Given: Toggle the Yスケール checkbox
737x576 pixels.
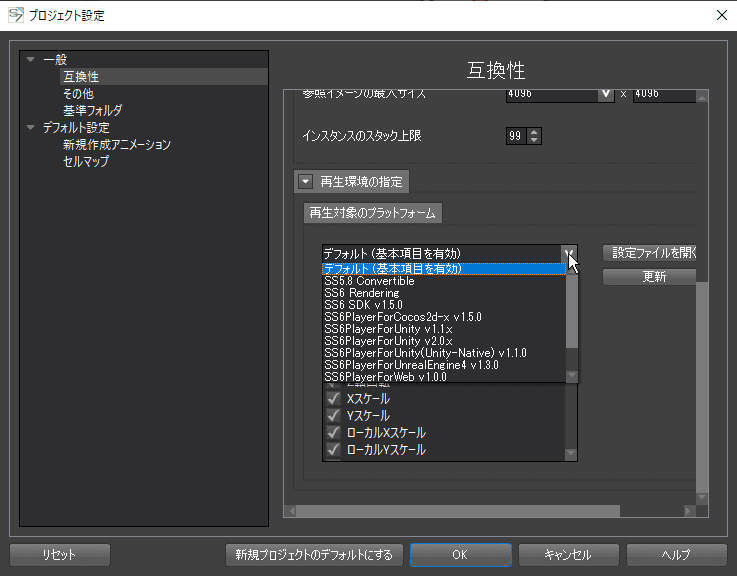Looking at the screenshot, I should (x=333, y=416).
